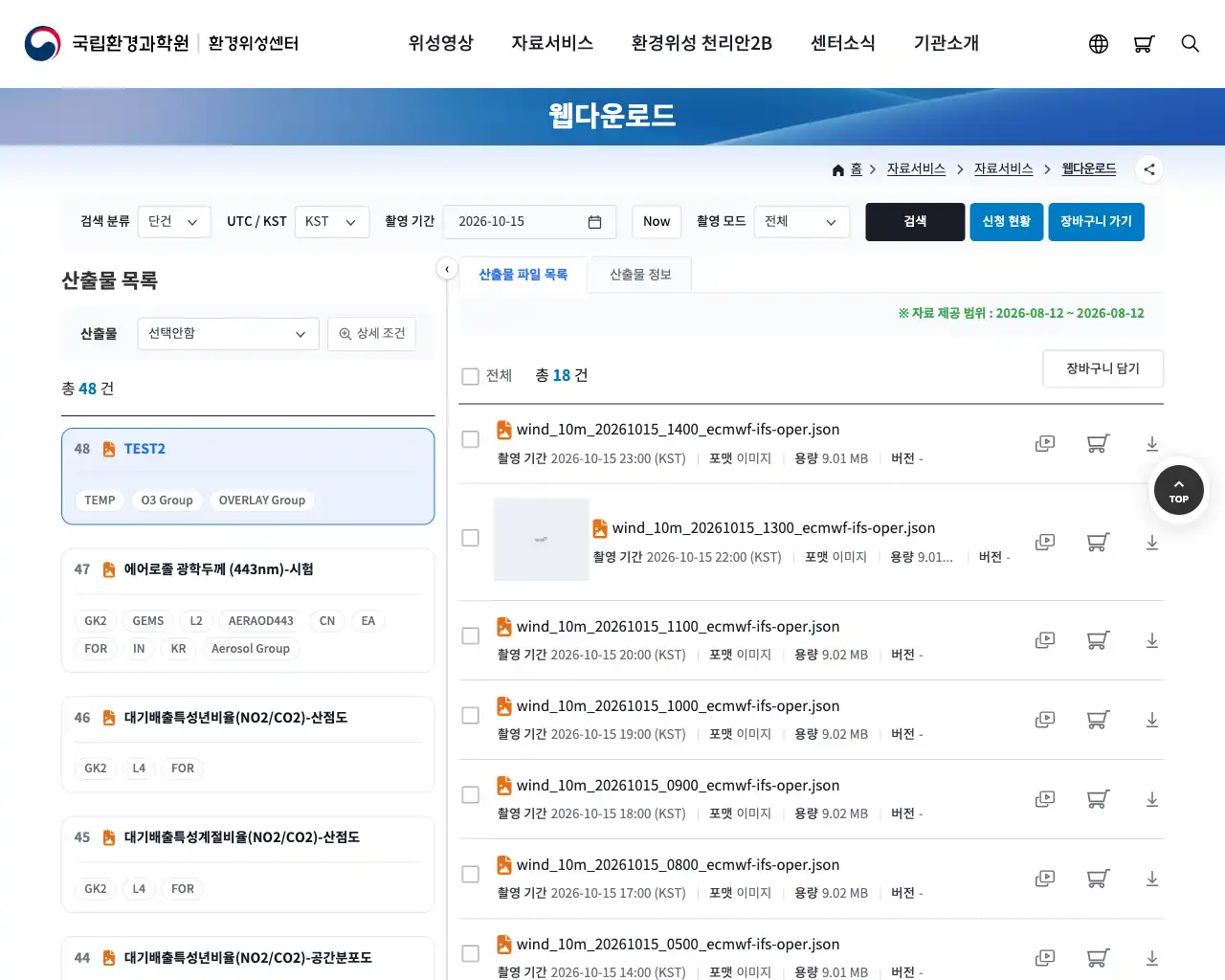
Task: Download wind_10m_20261015_1000 file
Action: (x=1152, y=720)
